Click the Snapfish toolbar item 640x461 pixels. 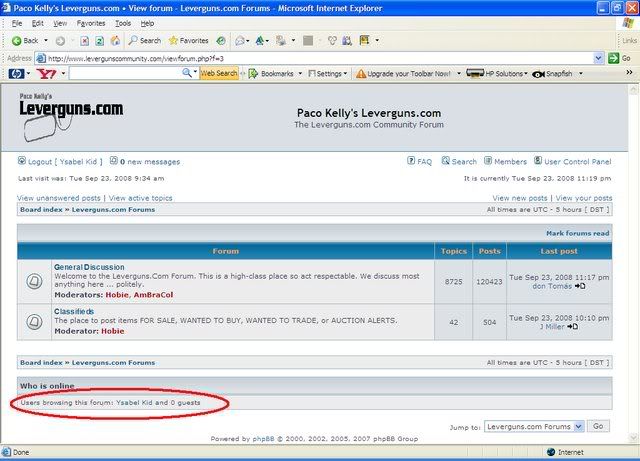[x=552, y=74]
